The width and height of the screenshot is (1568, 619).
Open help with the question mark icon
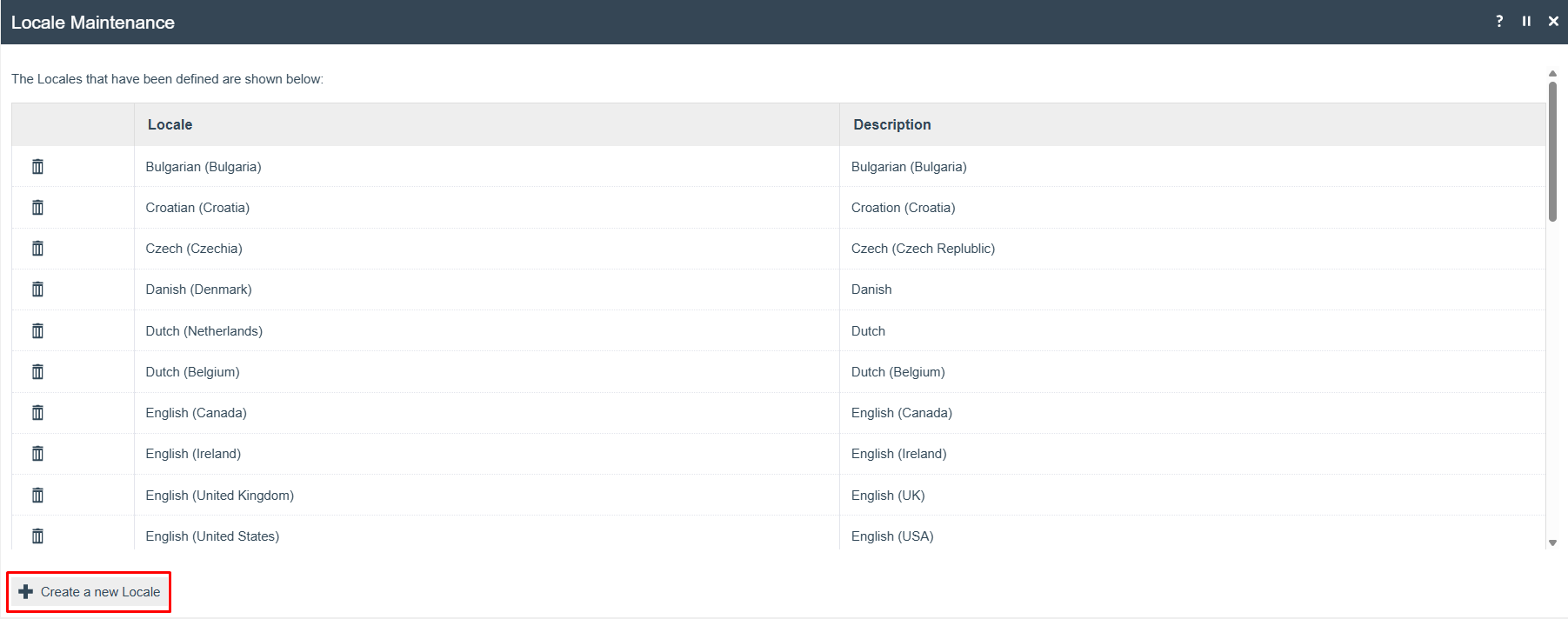(x=1499, y=21)
